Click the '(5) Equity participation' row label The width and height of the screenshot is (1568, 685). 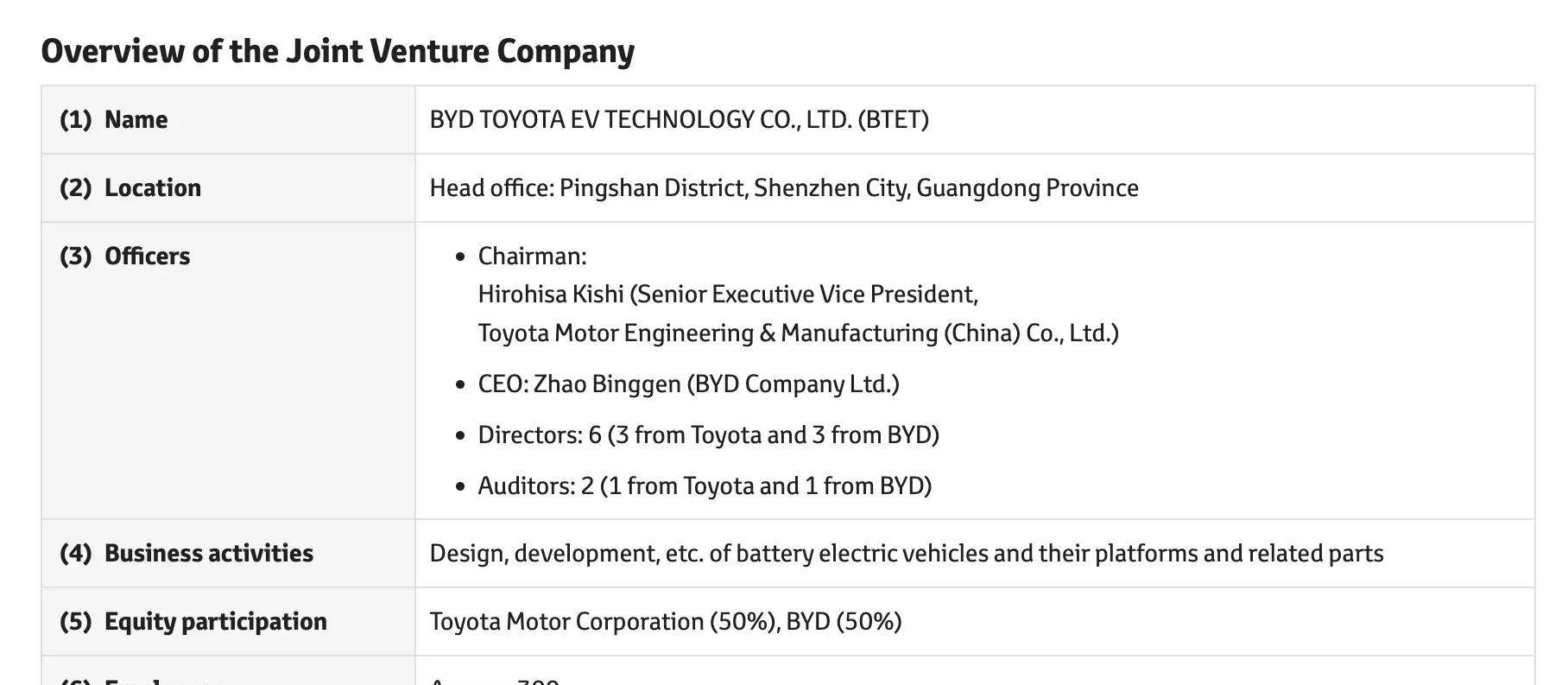coord(193,621)
